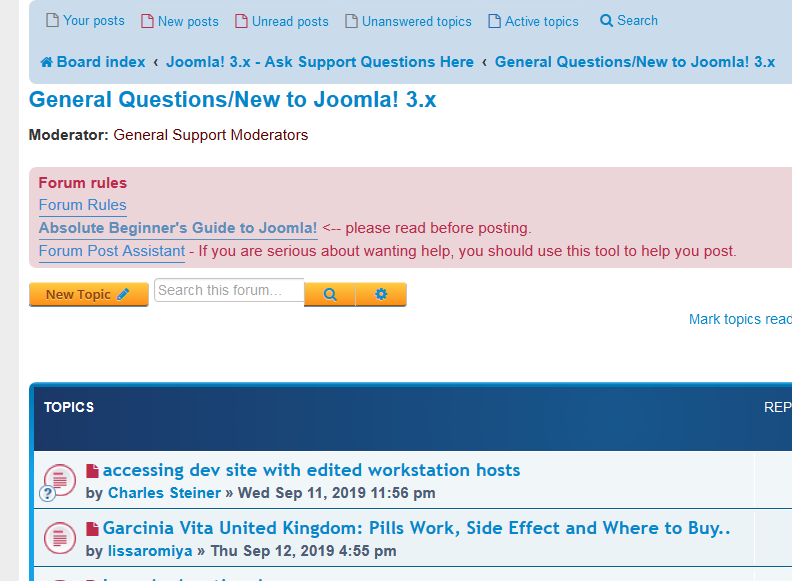This screenshot has width=792, height=581.
Task: Click the date Thu Sep 12, 2019 4:55 pm
Action: tap(303, 551)
